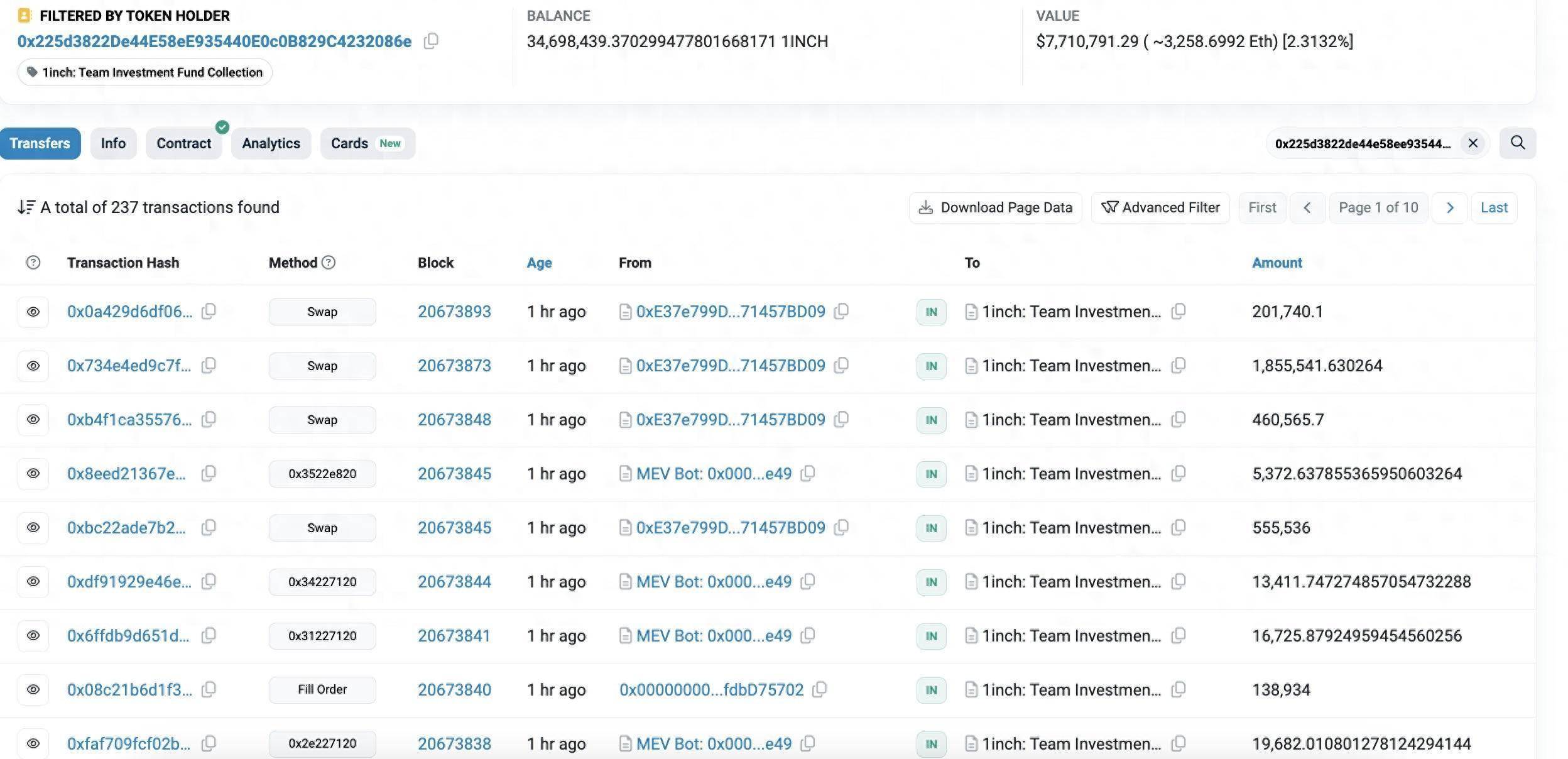Screen dimensions: 1568x759
Task: Open the Advanced Filter options
Action: point(1160,208)
